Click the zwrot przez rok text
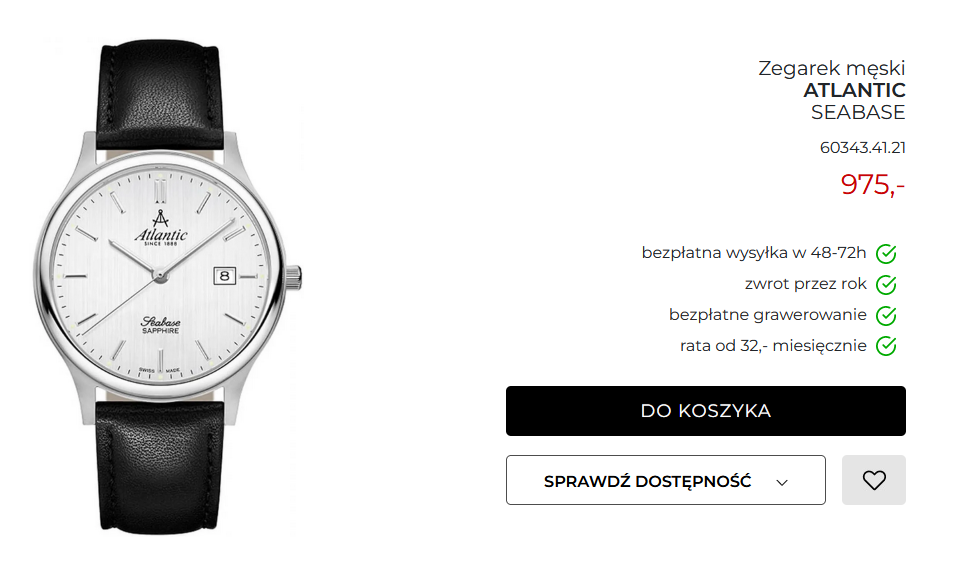956x570 pixels. 805,283
